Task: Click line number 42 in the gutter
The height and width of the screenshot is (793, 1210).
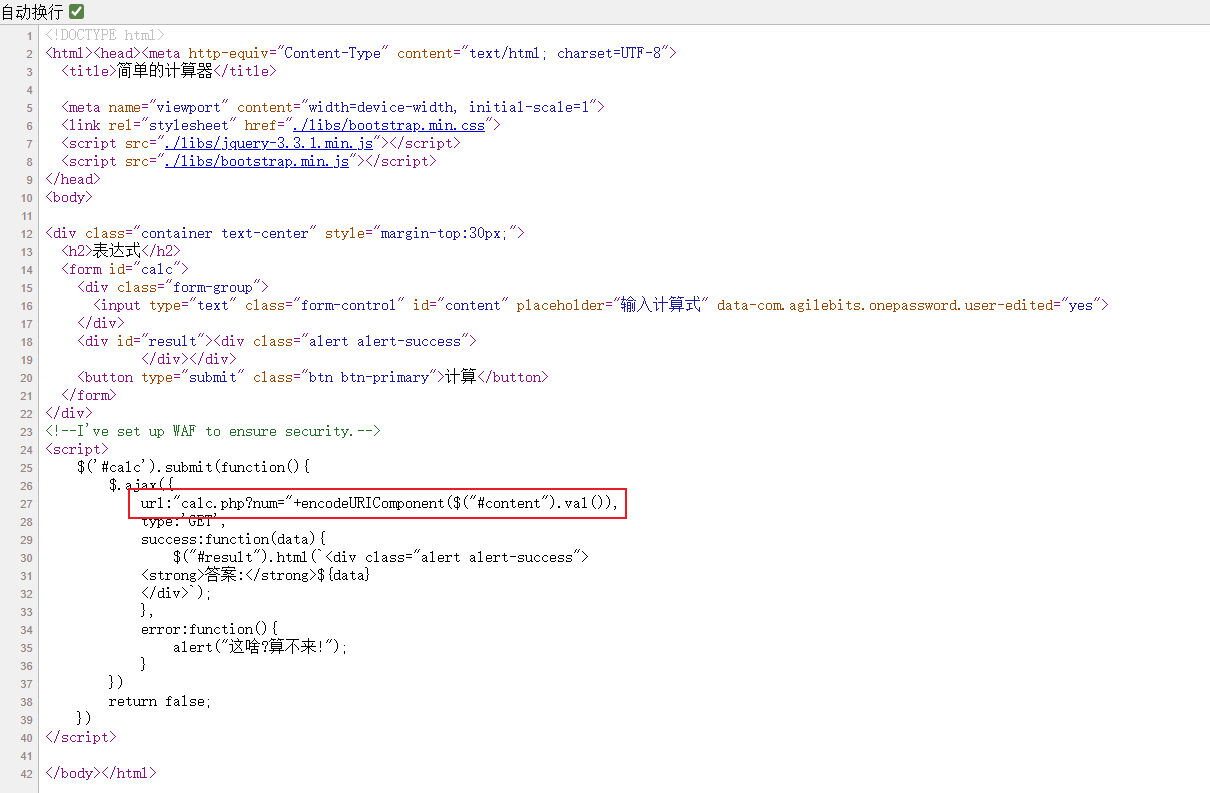Action: (27, 774)
